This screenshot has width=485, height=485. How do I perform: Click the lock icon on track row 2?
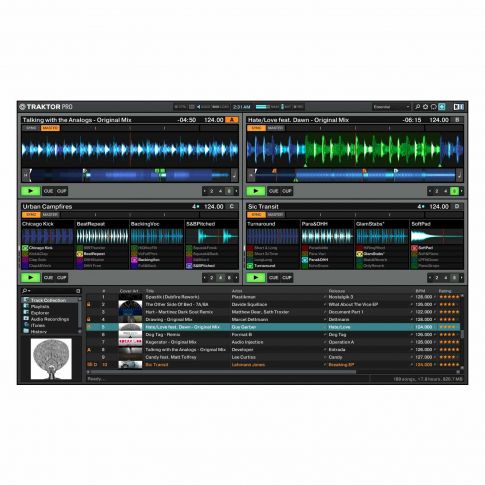click(x=89, y=304)
